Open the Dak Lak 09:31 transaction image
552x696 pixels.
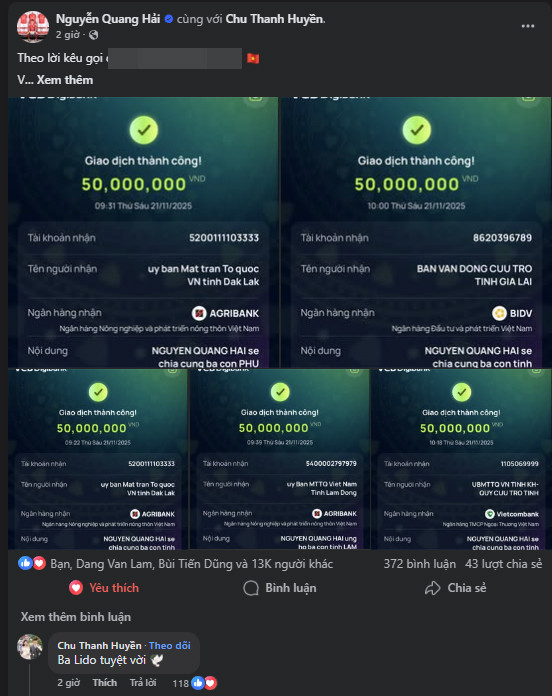point(143,232)
